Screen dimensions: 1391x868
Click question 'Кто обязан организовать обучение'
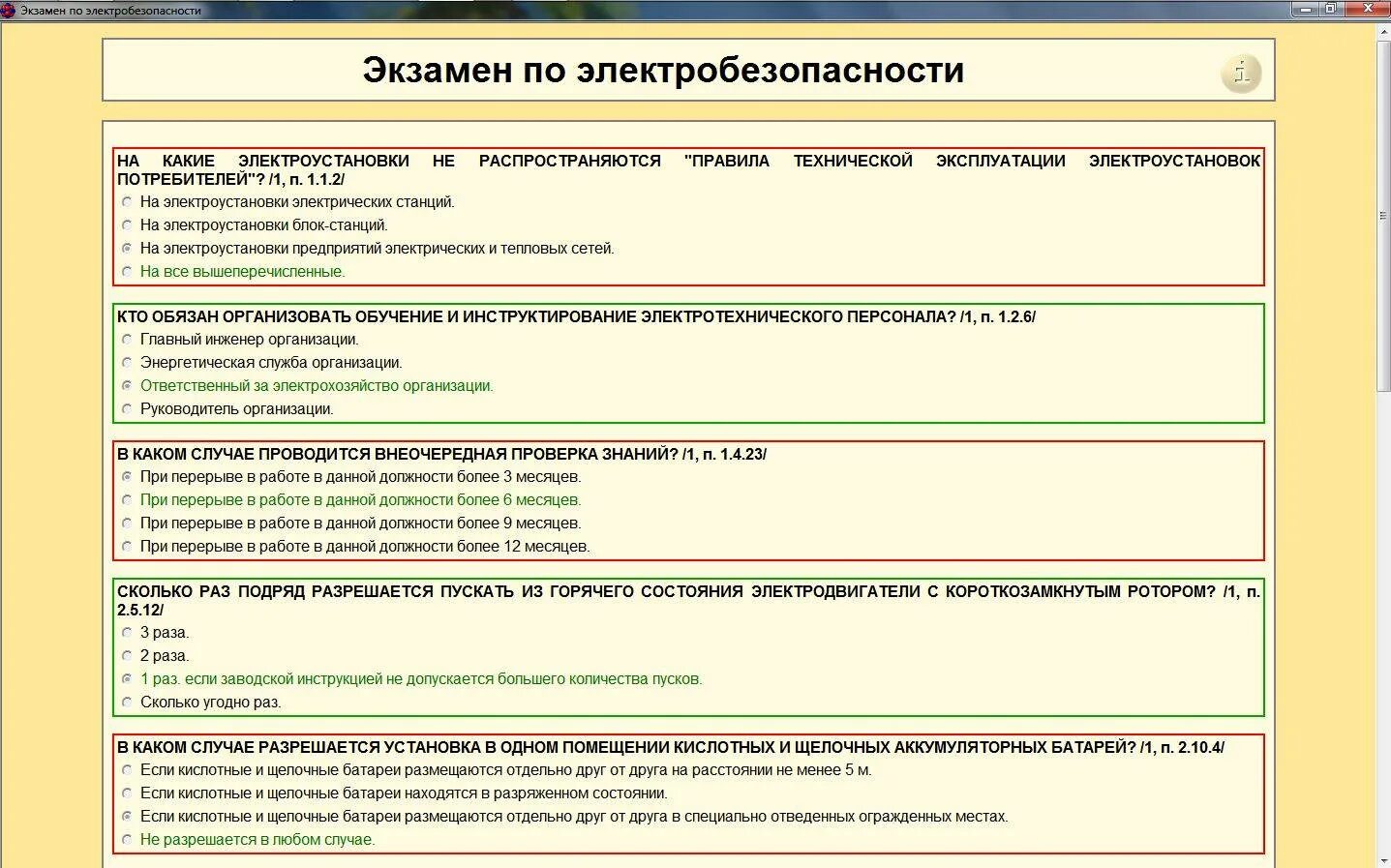click(x=576, y=316)
